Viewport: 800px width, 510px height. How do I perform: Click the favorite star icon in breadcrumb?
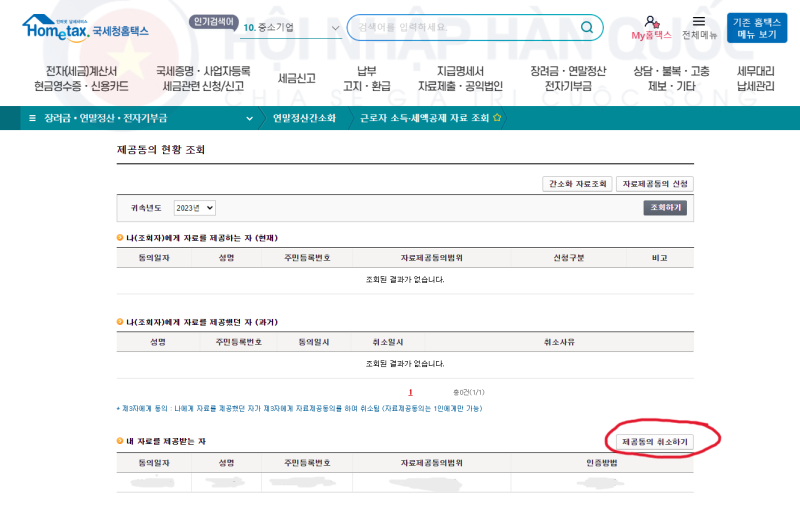pyautogui.click(x=497, y=118)
